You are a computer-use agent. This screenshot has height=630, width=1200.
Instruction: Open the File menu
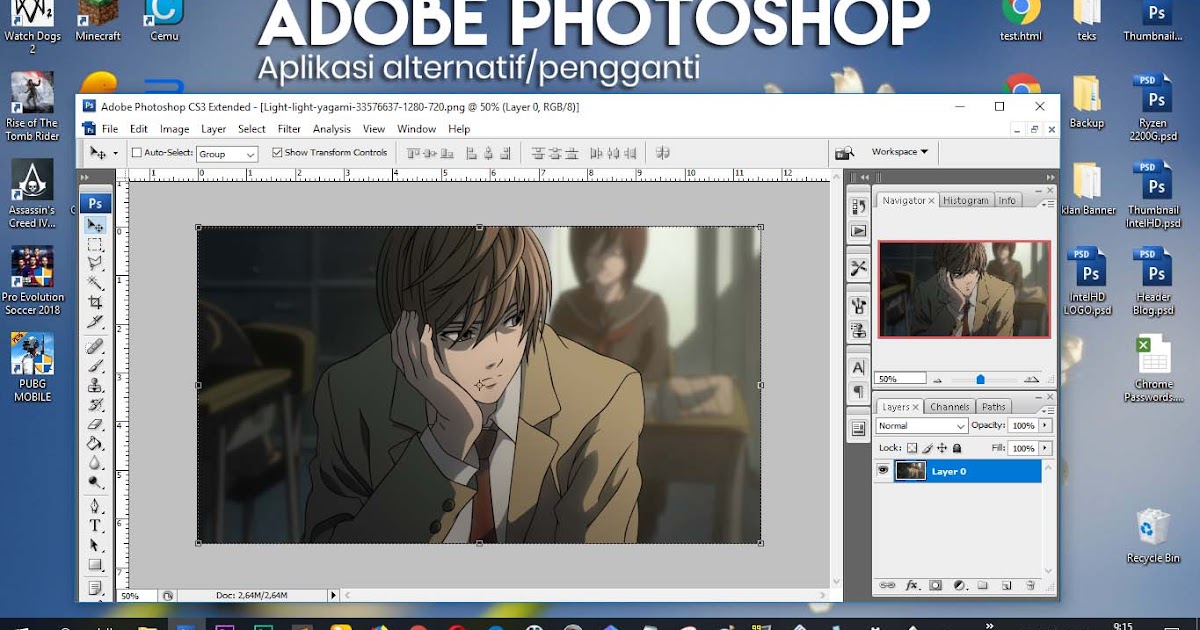click(x=110, y=129)
